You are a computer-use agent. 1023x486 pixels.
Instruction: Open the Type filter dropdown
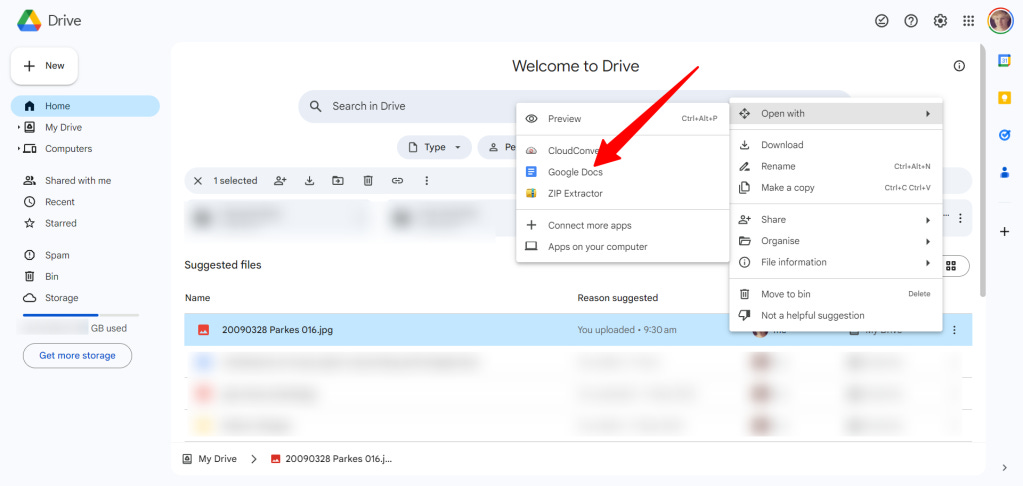click(434, 147)
